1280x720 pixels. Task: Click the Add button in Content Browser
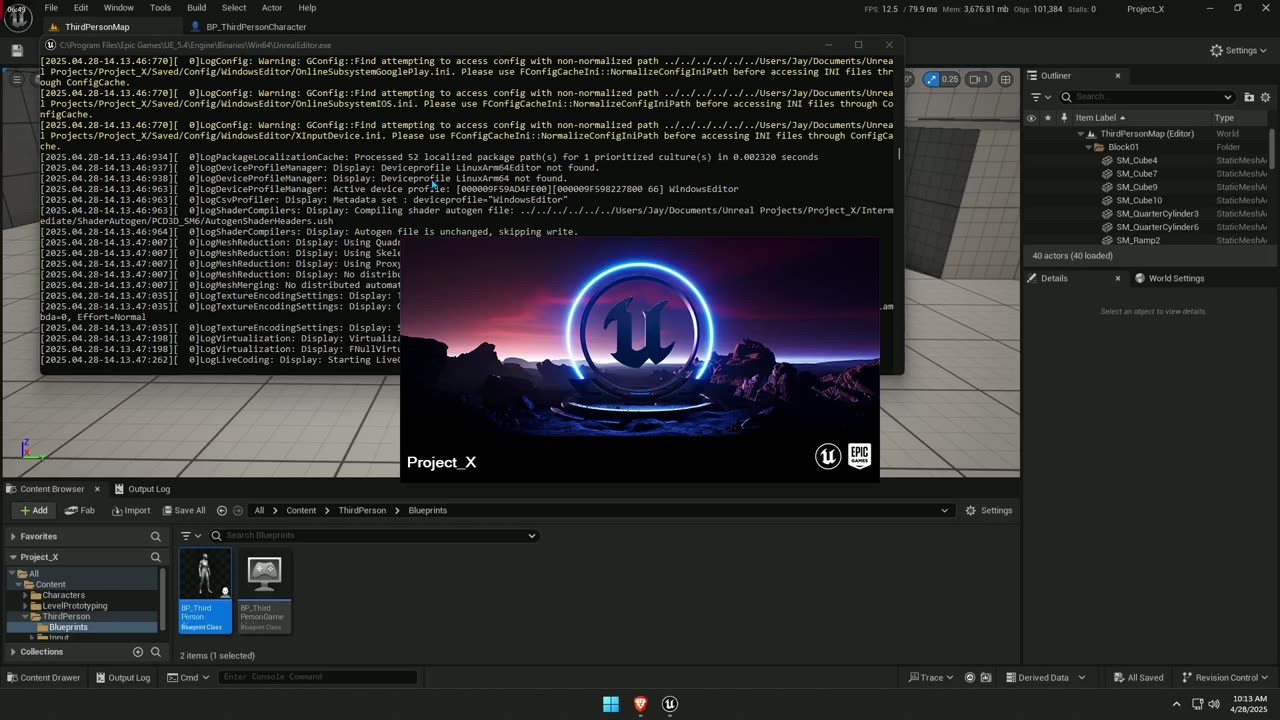[x=33, y=510]
